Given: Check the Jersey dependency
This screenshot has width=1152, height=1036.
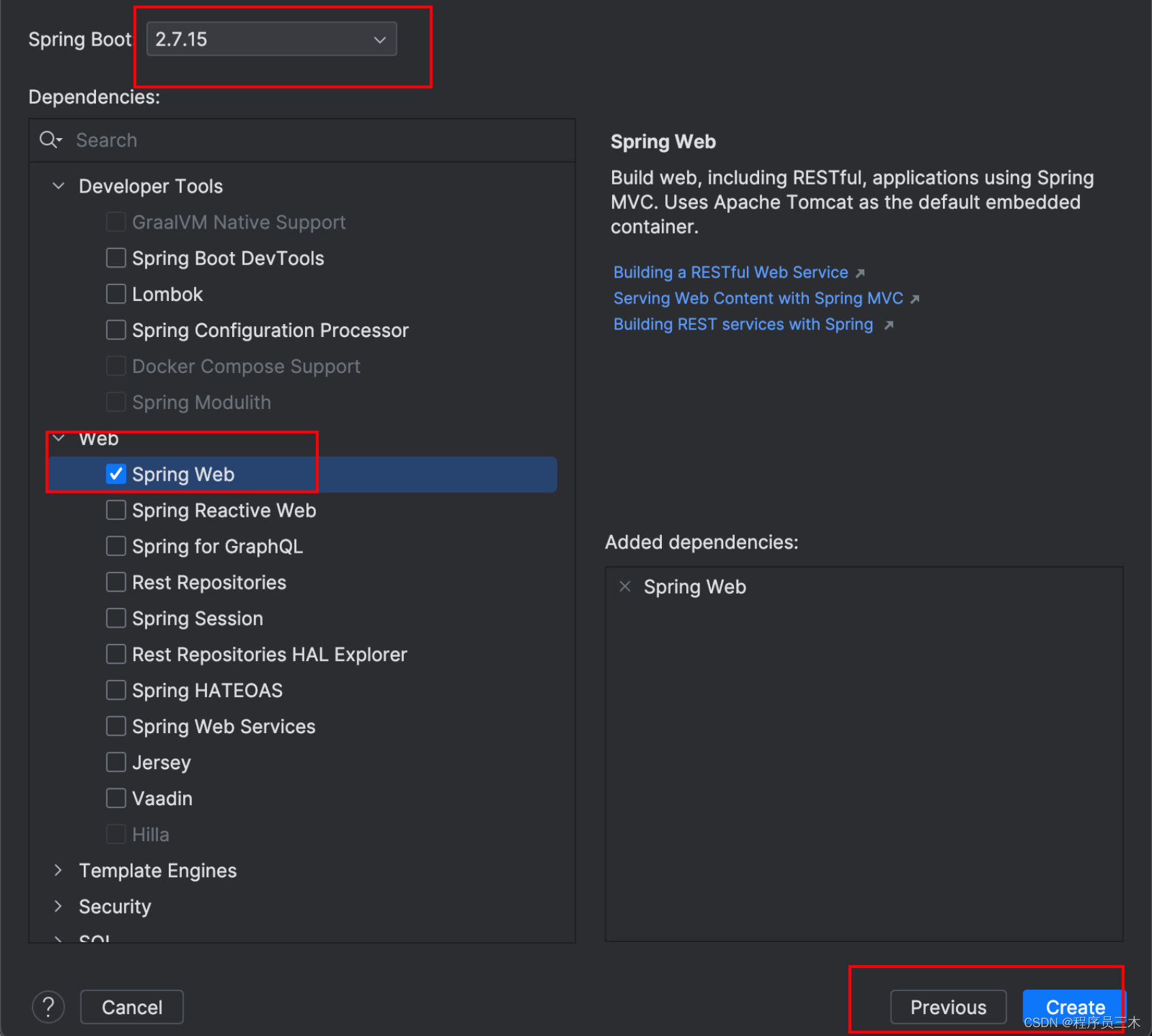Looking at the screenshot, I should pos(116,762).
